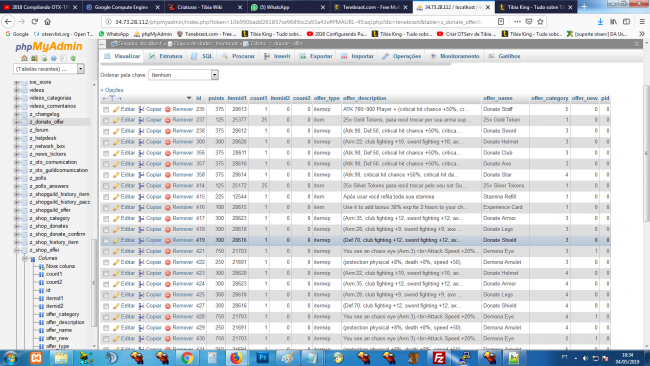
Task: Sort by points column header
Action: click(x=216, y=98)
